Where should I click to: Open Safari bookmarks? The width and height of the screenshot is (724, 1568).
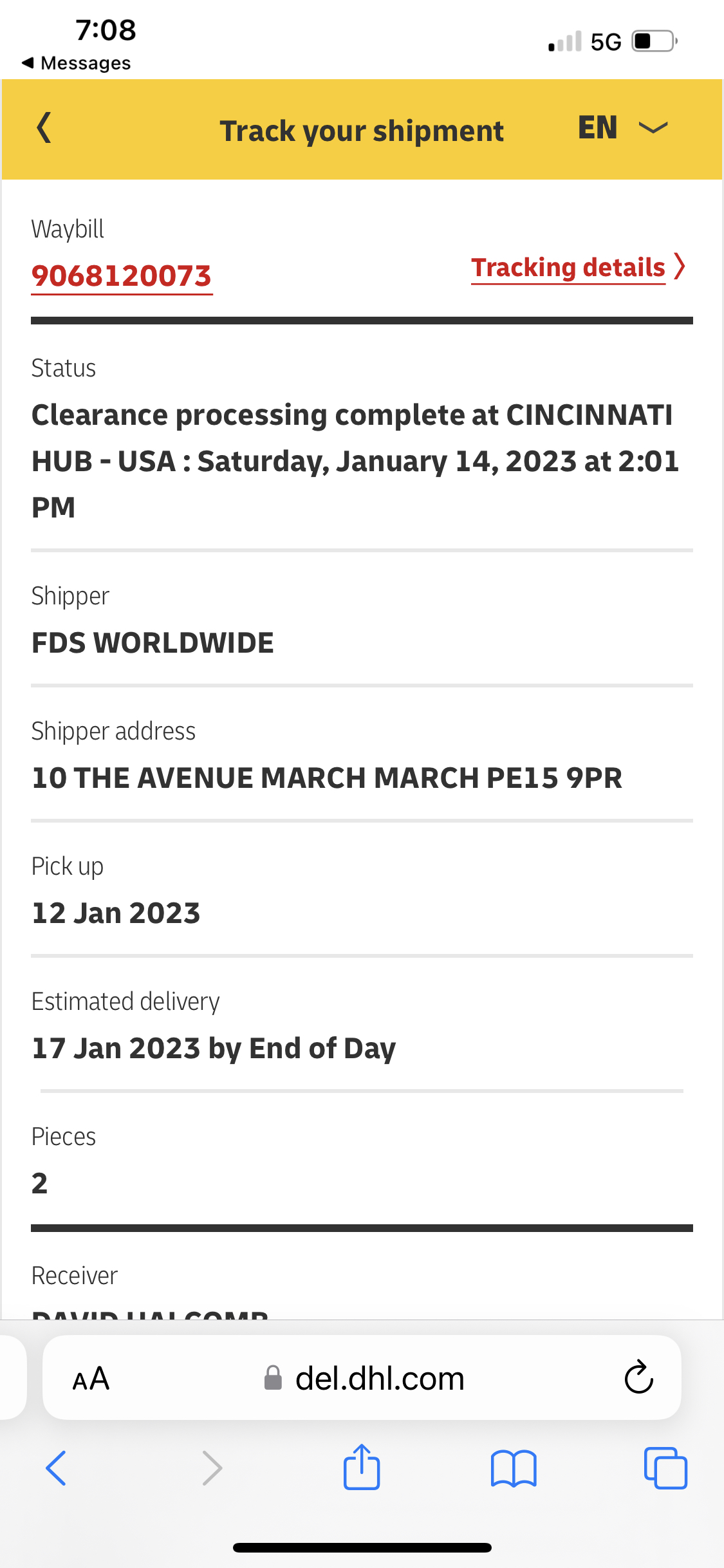513,1468
